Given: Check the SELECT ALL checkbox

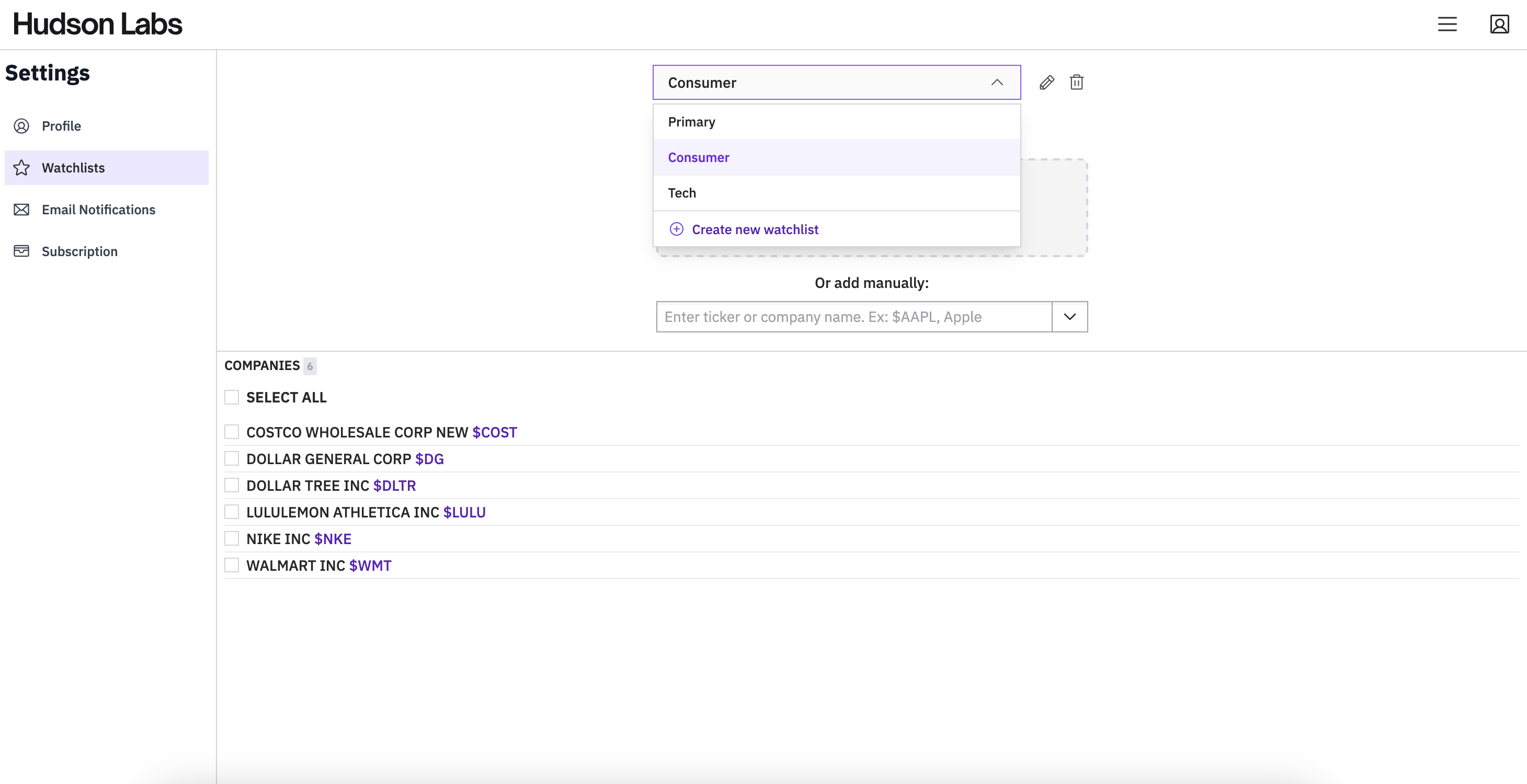Looking at the screenshot, I should (x=232, y=397).
